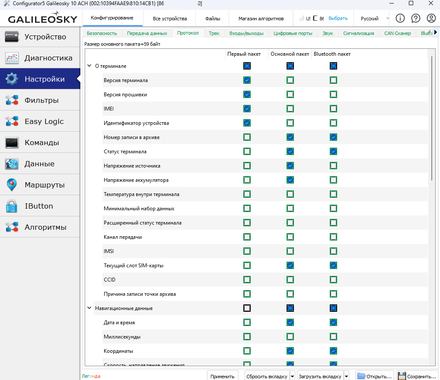Open the Сбросить вкладку dropdown arrow
Screen dimensions: 440x380
[x=292, y=376]
